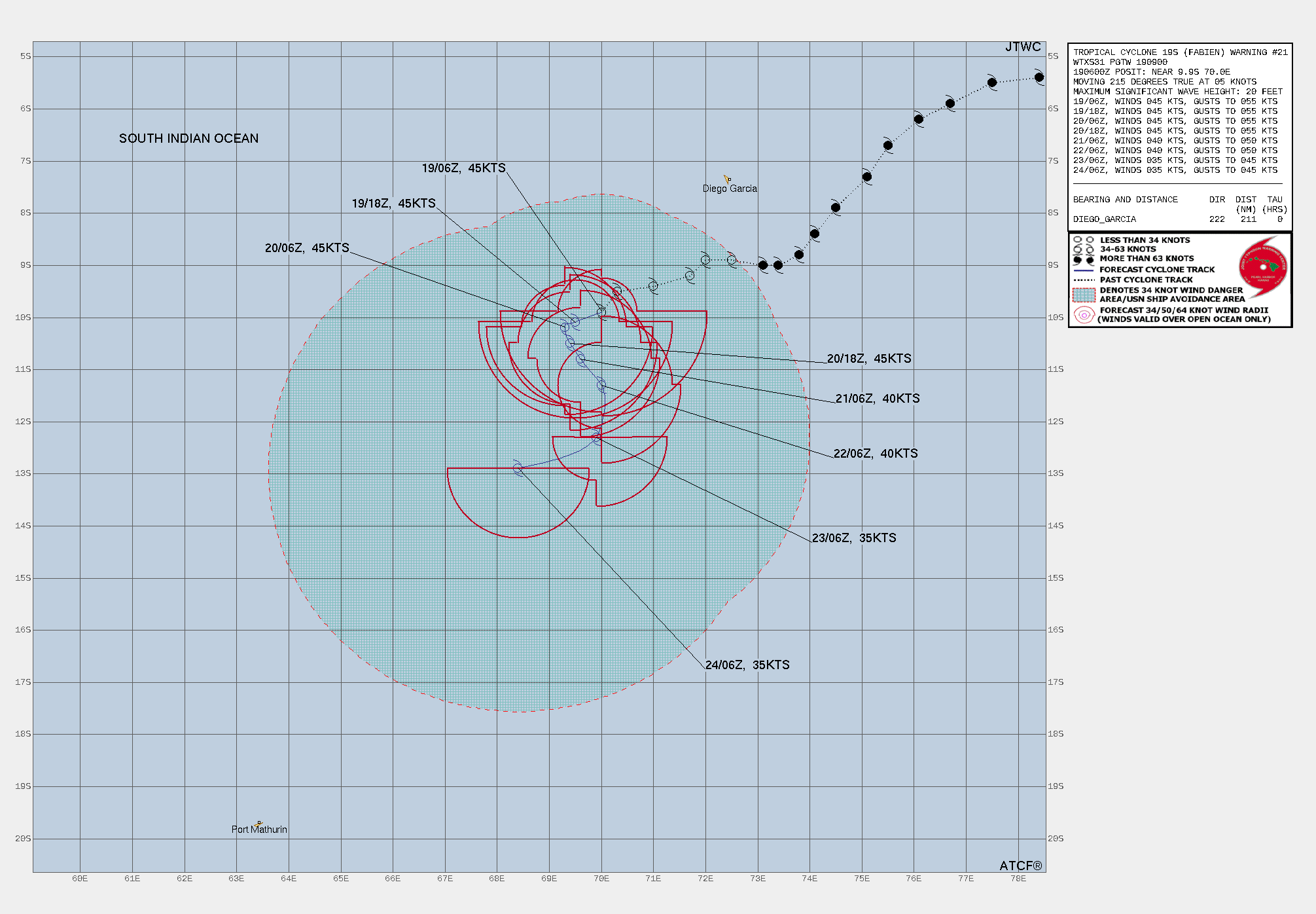Image resolution: width=1316 pixels, height=914 pixels.
Task: Click the Port Mathurin location marker icon
Action: tap(259, 823)
